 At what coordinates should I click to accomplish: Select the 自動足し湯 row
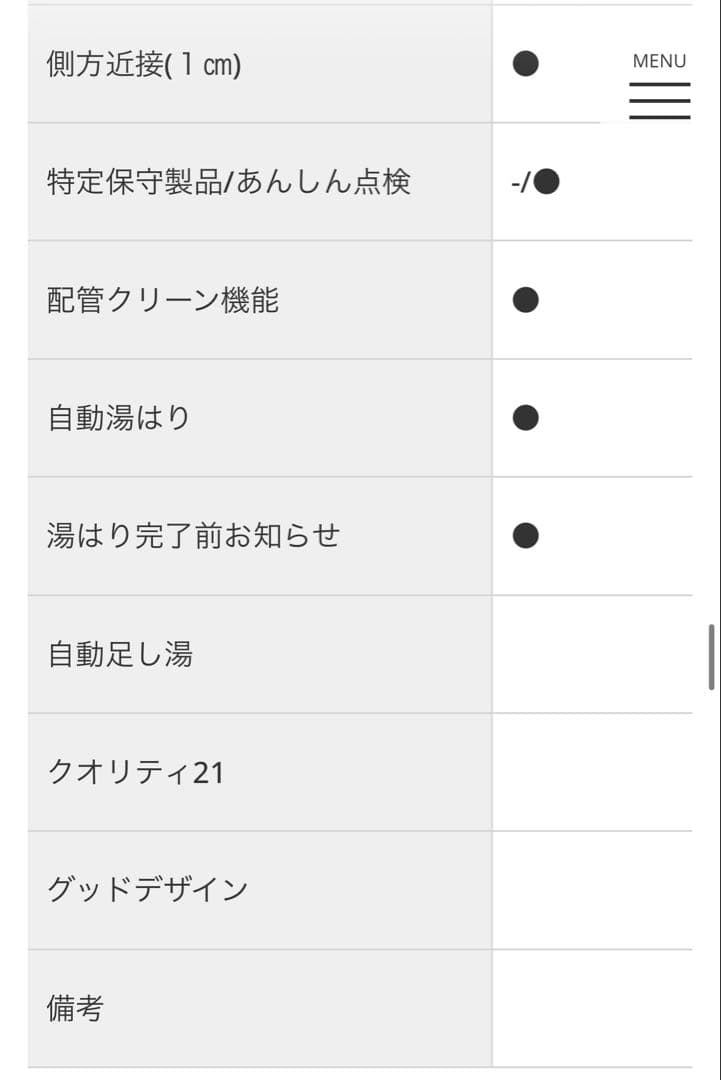pyautogui.click(x=120, y=653)
